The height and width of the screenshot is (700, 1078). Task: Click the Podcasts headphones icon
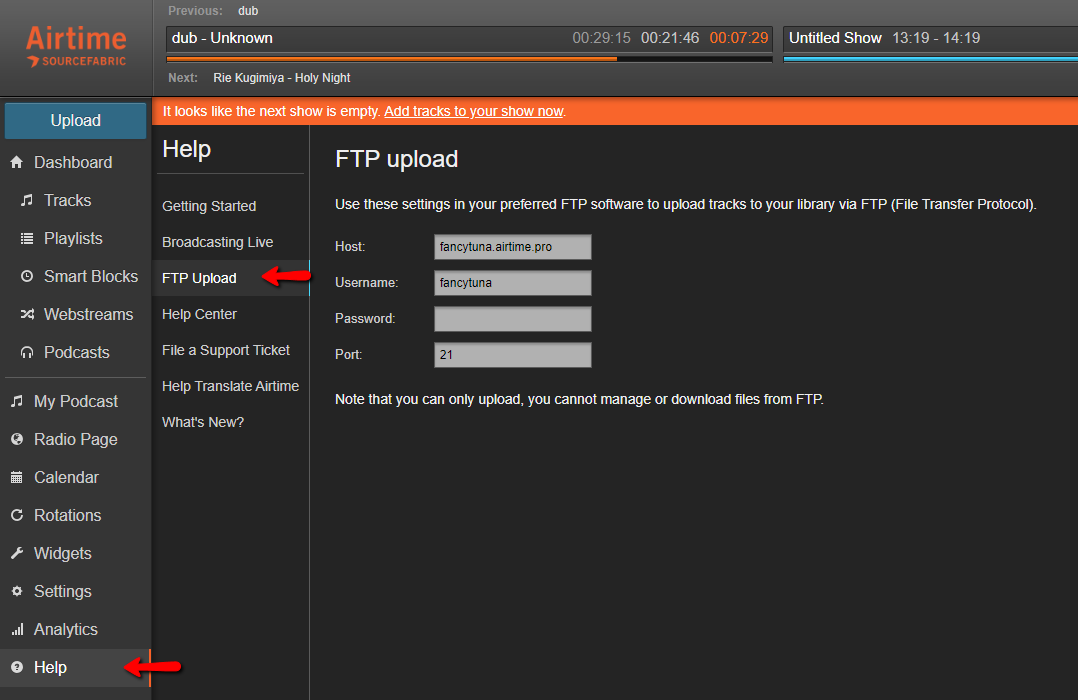coord(27,352)
